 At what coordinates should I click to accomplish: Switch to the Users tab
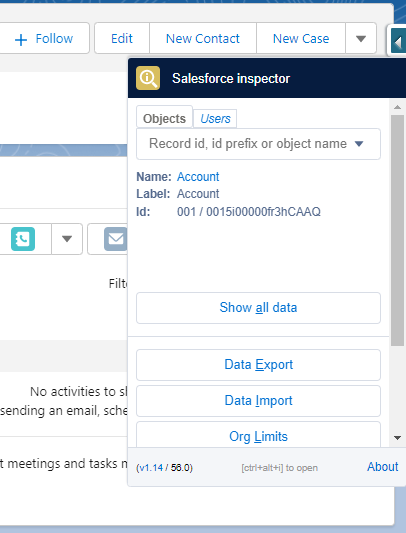tap(215, 119)
